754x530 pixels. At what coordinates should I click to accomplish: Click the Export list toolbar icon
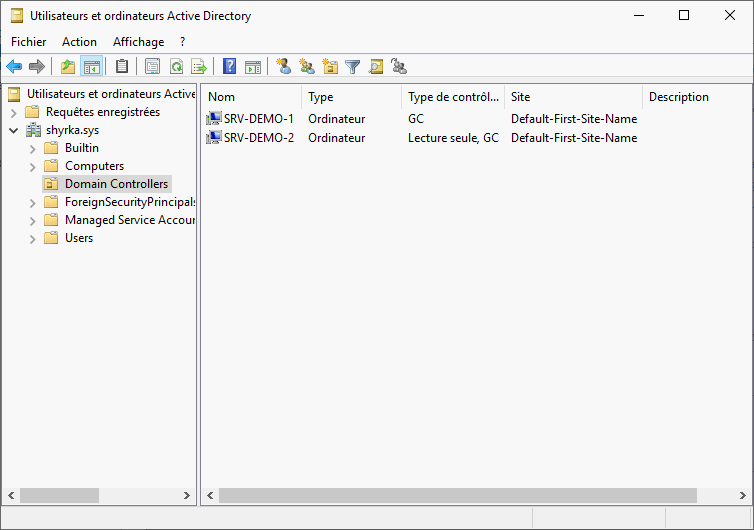click(199, 67)
